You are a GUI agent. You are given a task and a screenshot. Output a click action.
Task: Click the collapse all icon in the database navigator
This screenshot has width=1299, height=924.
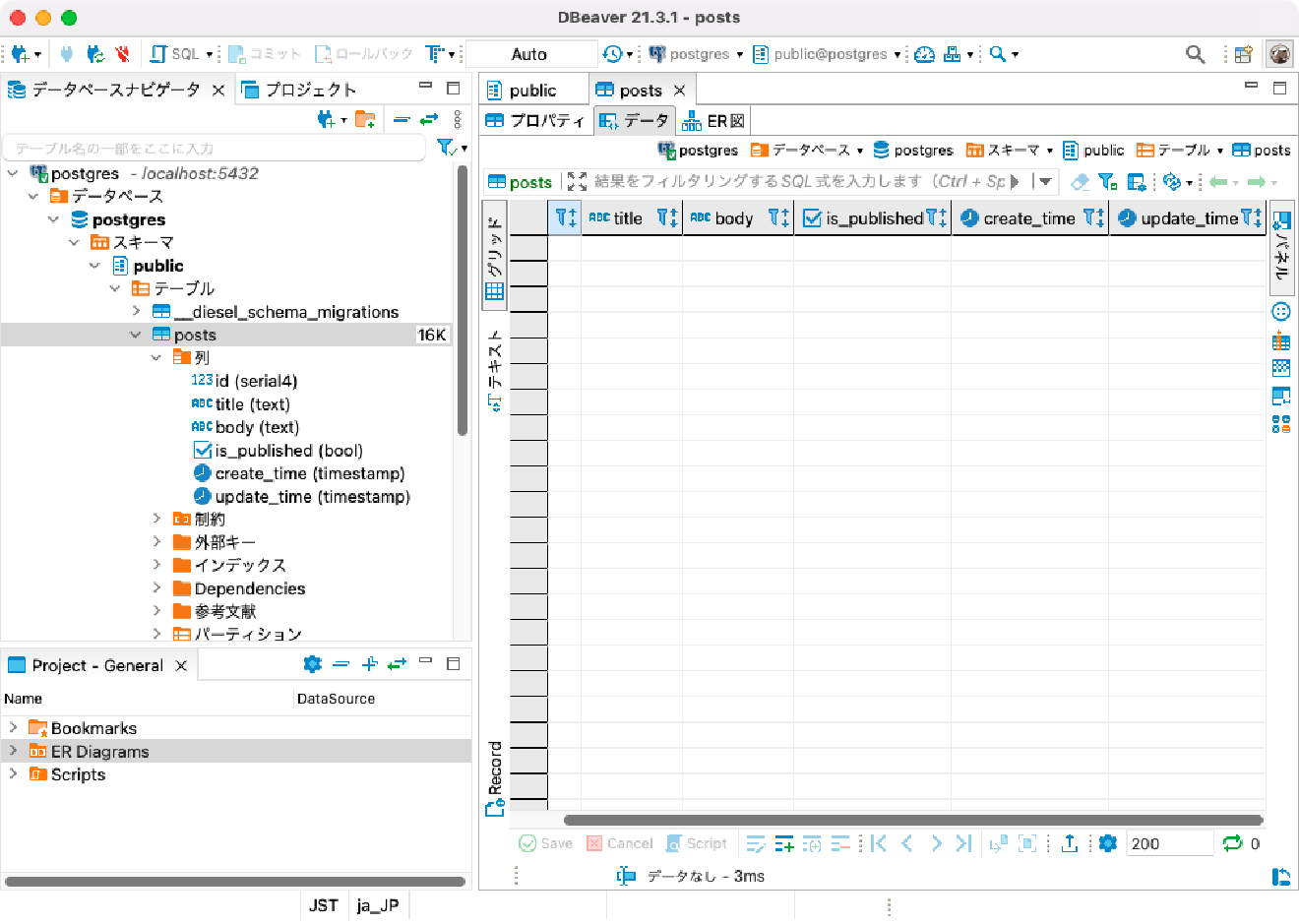click(x=402, y=119)
